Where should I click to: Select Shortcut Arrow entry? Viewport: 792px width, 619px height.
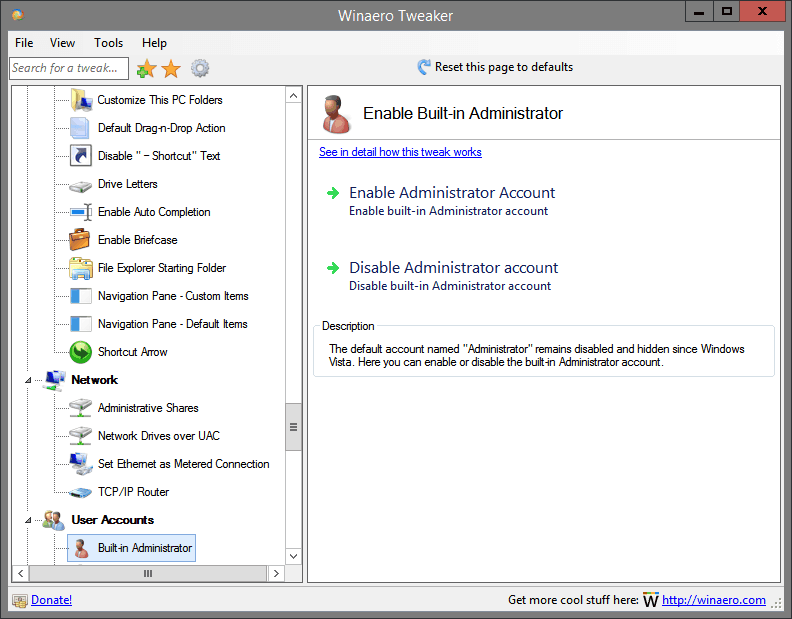pos(132,352)
